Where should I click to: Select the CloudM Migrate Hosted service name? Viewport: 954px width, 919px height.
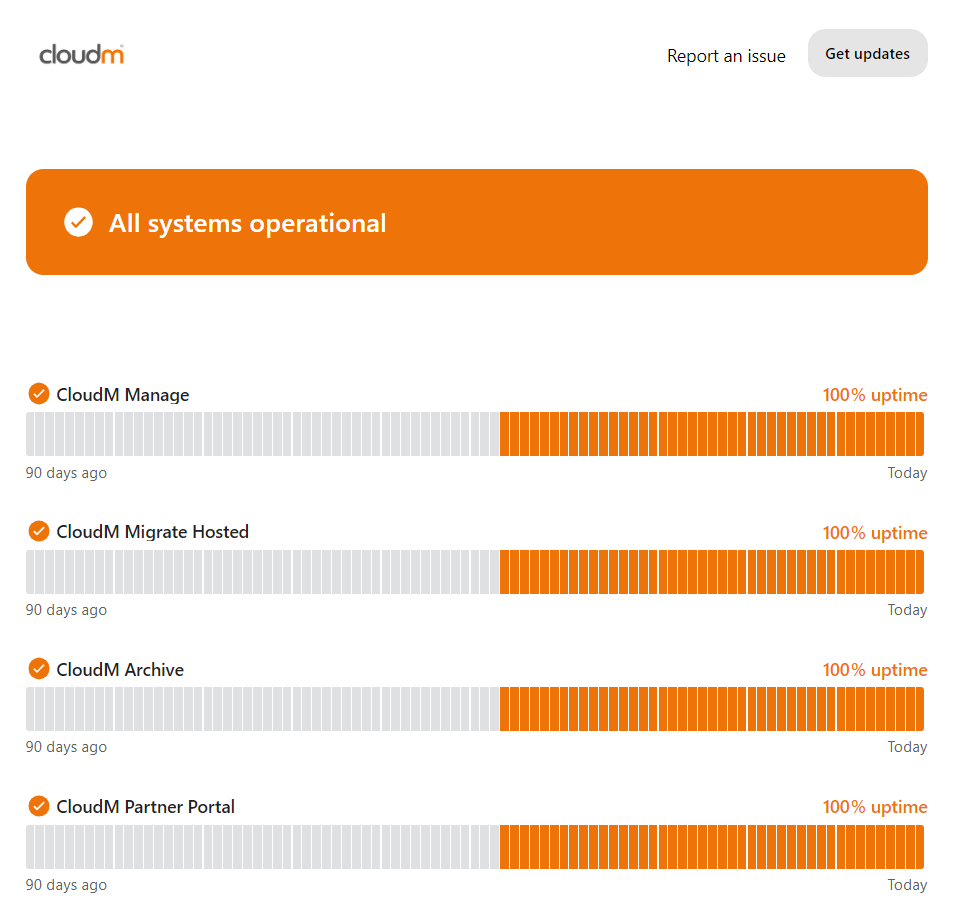point(153,532)
